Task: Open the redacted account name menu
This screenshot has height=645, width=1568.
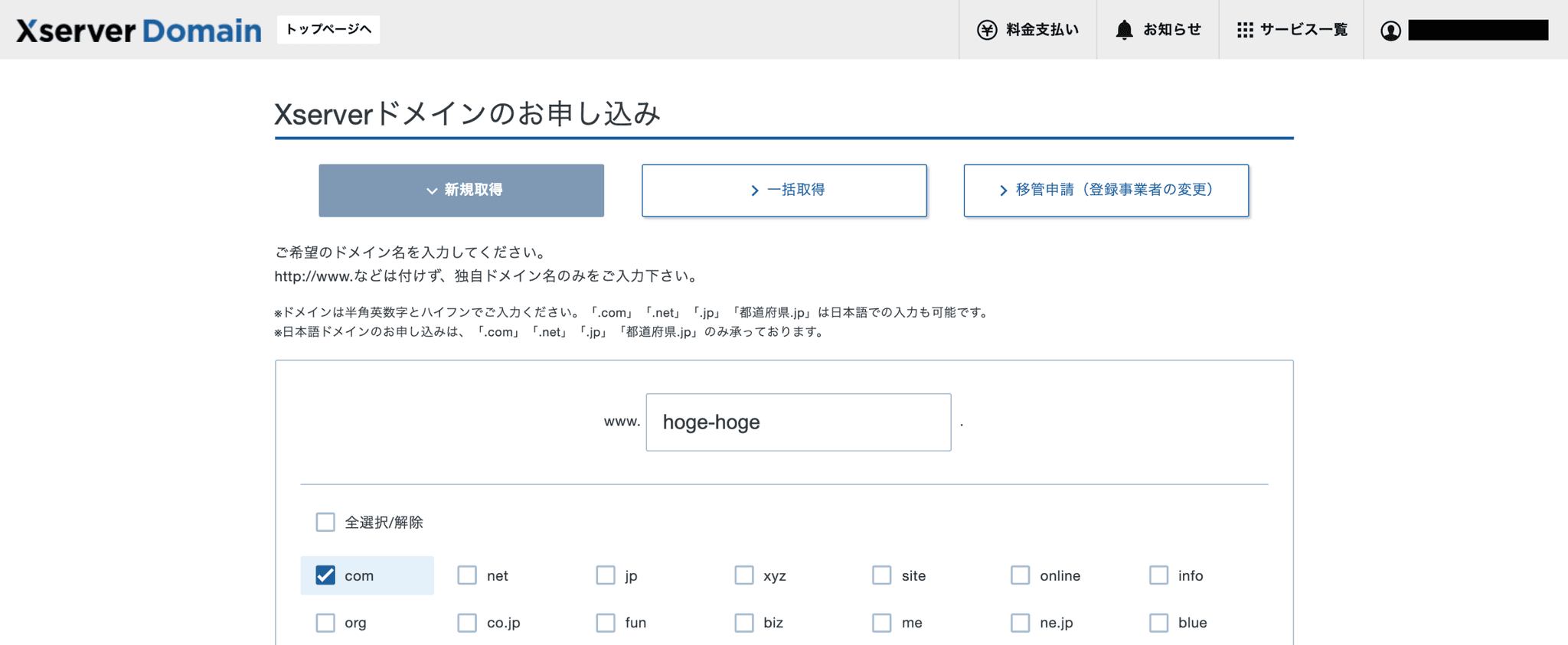Action: 1478,30
